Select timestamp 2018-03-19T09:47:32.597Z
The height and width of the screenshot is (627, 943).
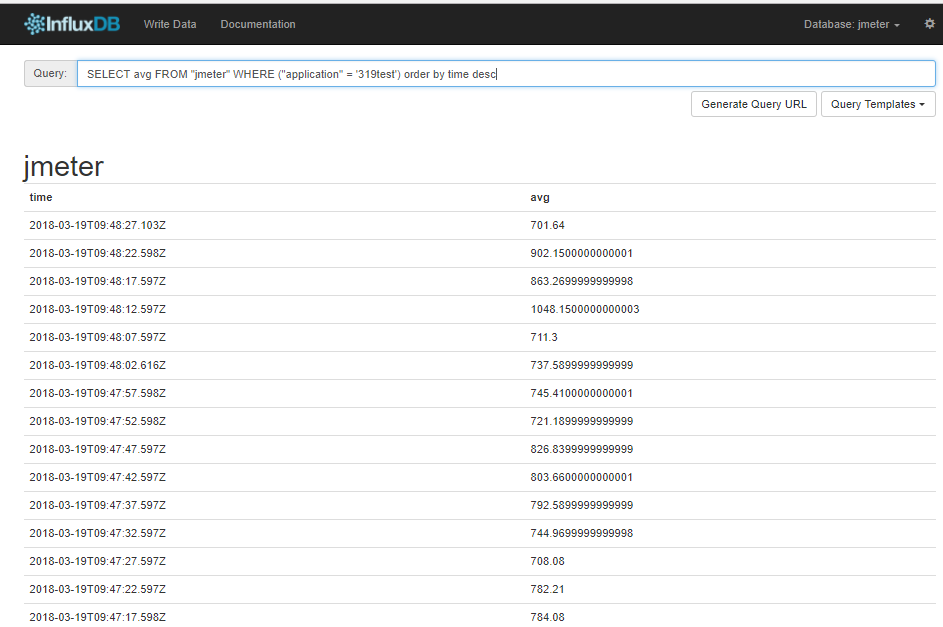[97, 533]
